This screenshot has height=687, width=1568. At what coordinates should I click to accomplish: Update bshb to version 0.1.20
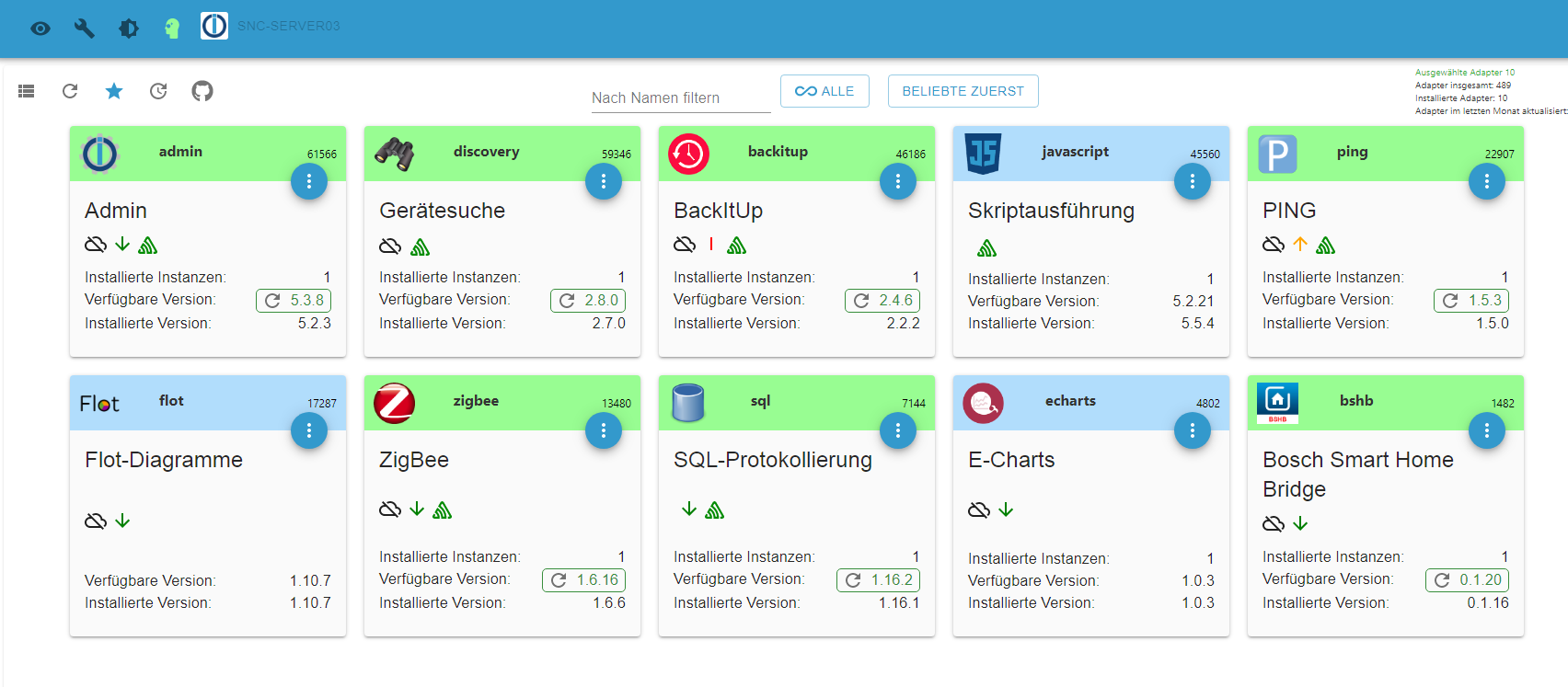pyautogui.click(x=1468, y=580)
